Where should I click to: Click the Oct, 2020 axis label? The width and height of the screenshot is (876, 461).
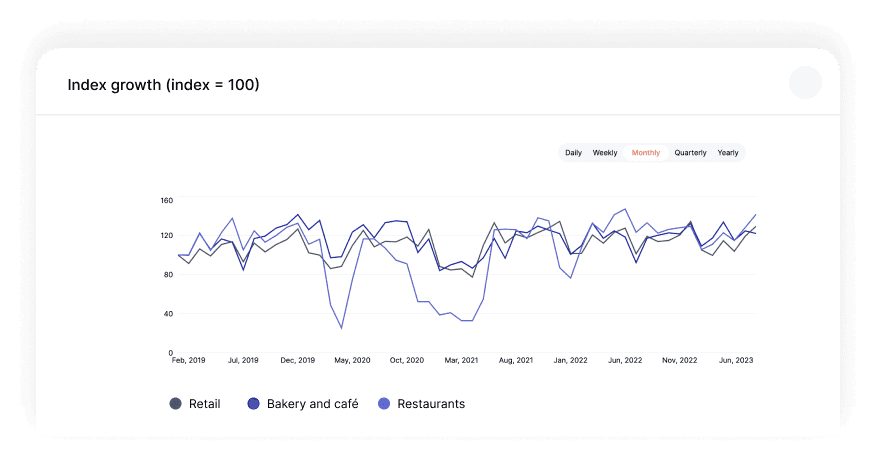tap(407, 360)
